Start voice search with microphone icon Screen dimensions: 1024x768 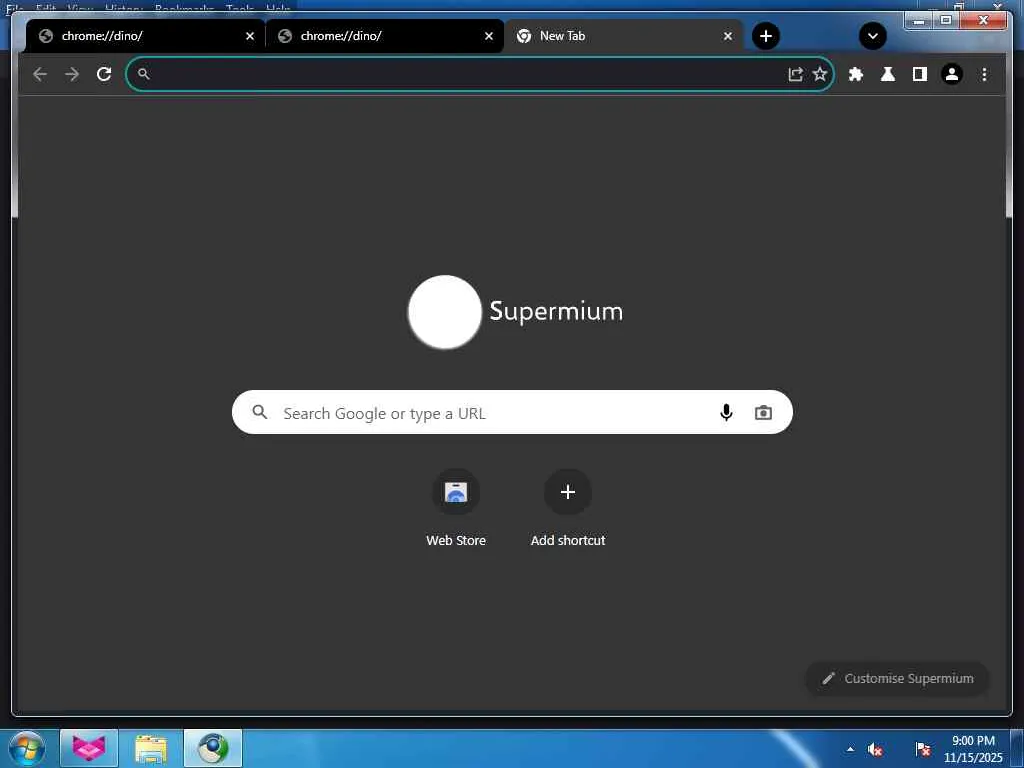click(726, 412)
